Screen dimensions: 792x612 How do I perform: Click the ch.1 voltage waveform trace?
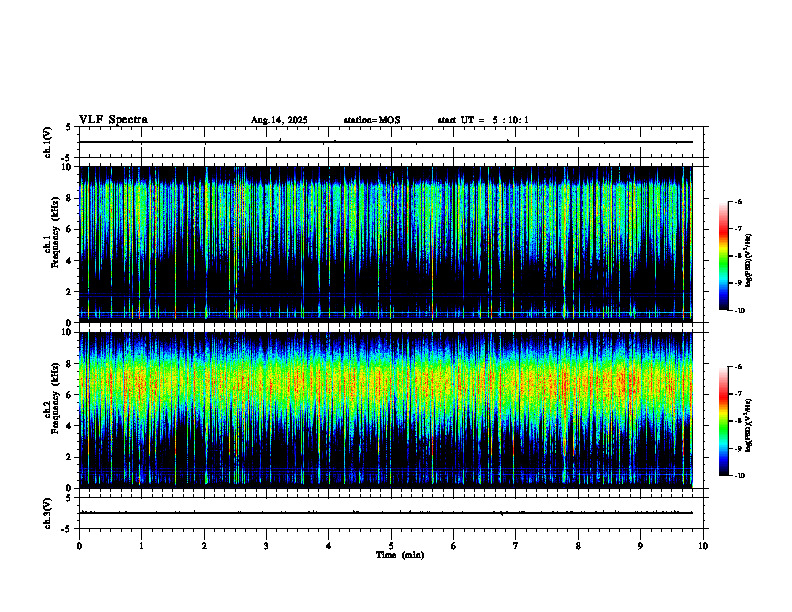coord(386,142)
